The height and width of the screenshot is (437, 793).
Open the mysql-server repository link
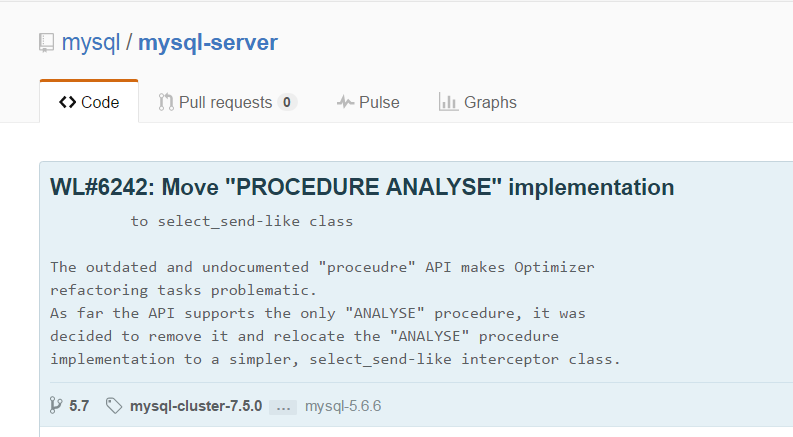point(208,42)
